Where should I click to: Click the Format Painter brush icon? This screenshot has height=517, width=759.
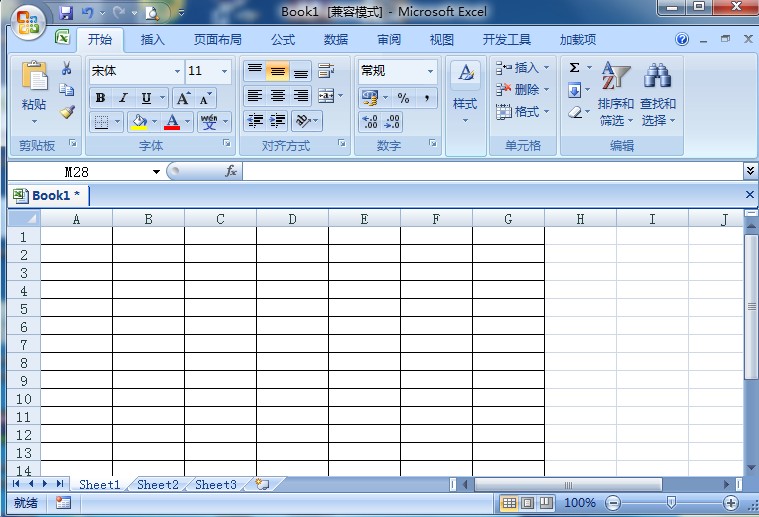pos(67,112)
